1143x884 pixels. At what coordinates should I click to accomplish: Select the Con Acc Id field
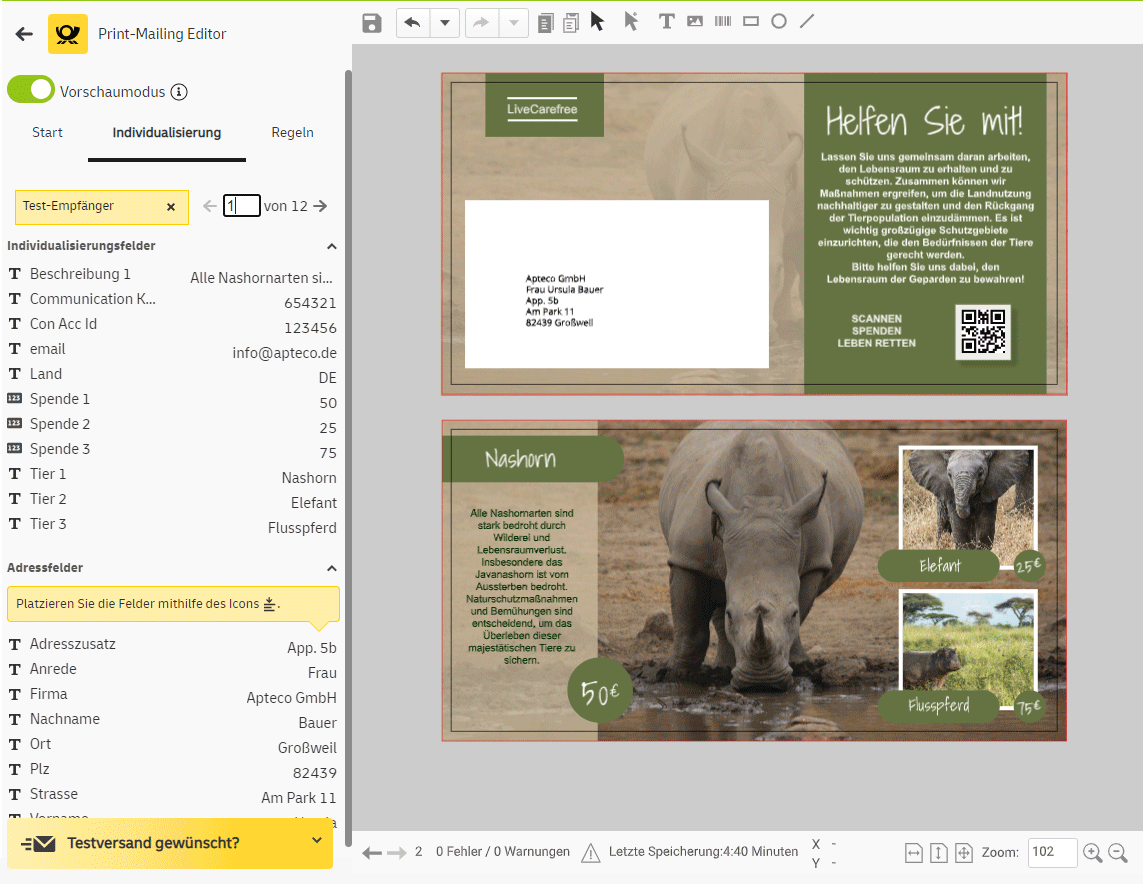pyautogui.click(x=172, y=325)
